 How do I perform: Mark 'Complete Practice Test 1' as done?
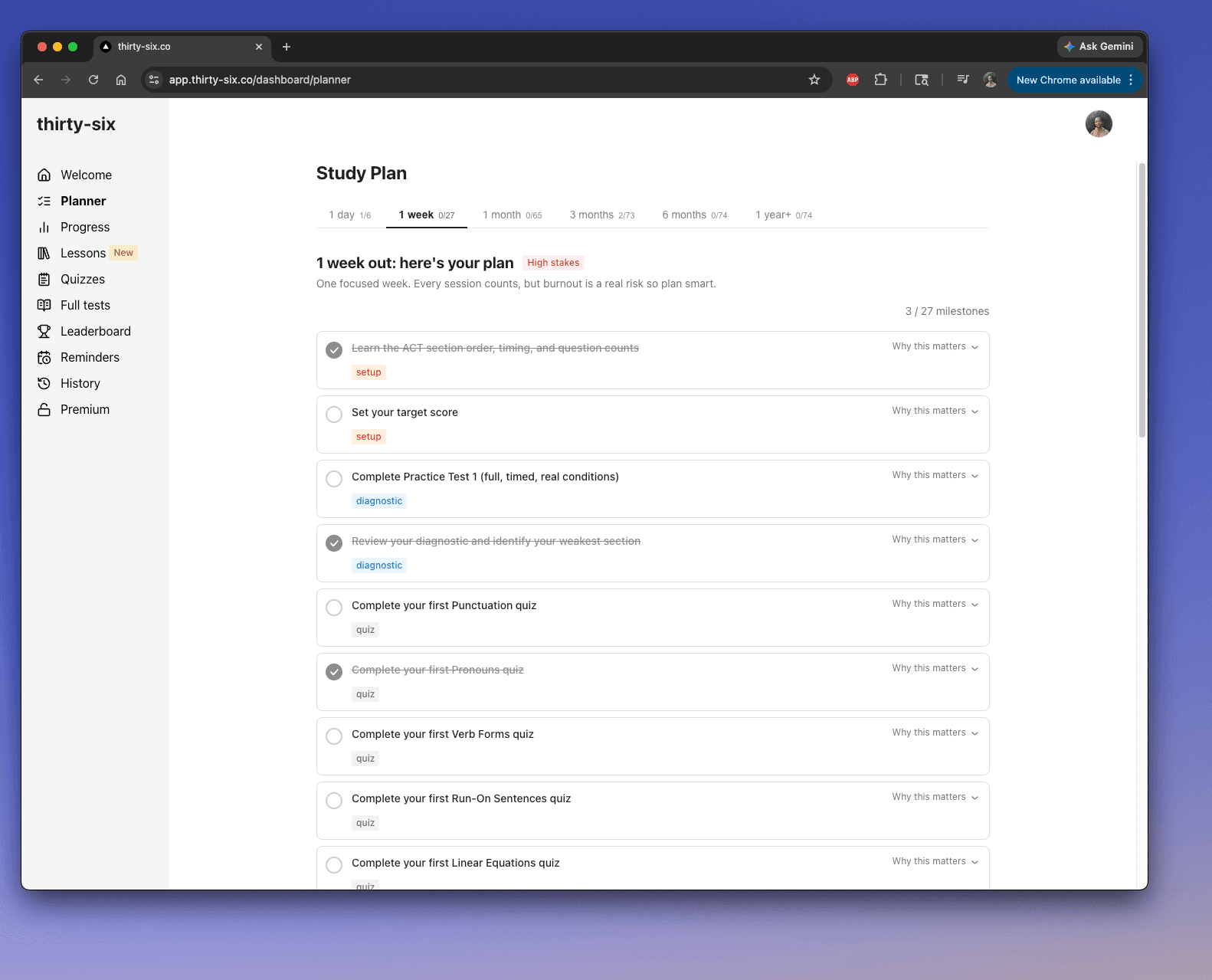(334, 479)
